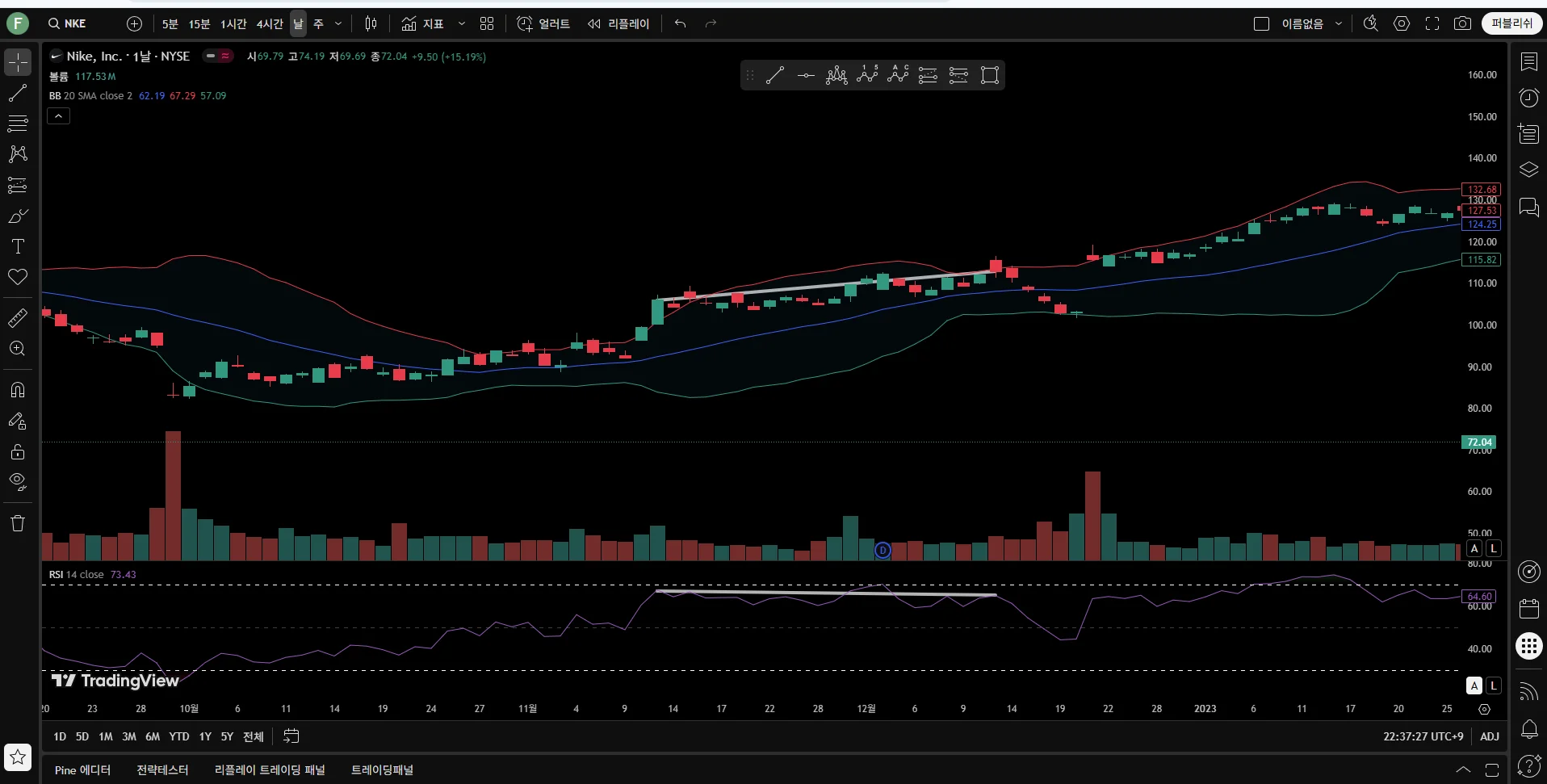
Task: Click the 퍼블리쉬 publish button
Action: coord(1511,23)
